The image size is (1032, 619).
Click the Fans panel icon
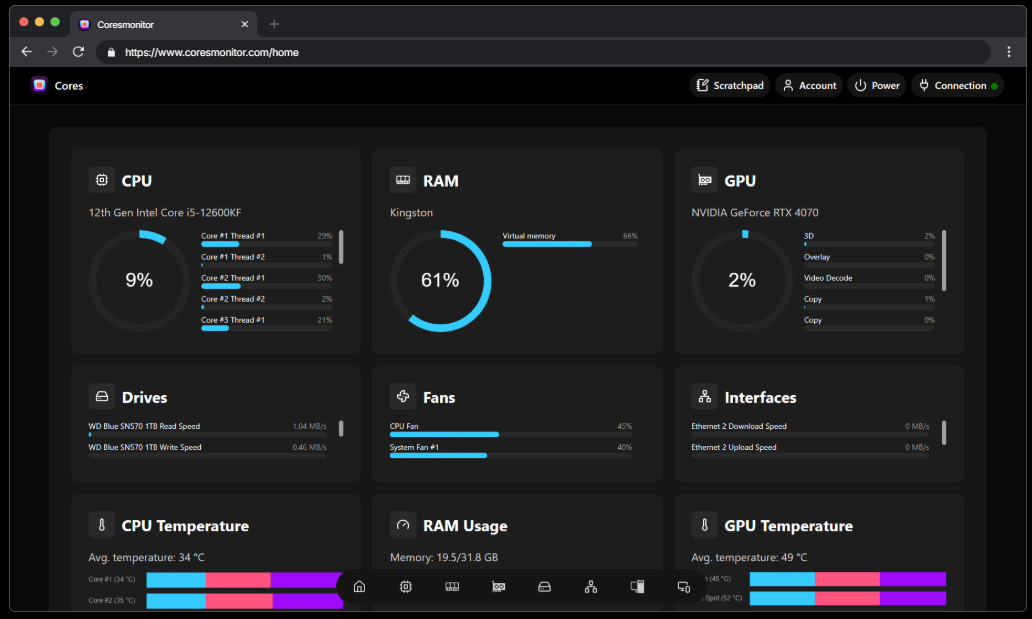[401, 396]
